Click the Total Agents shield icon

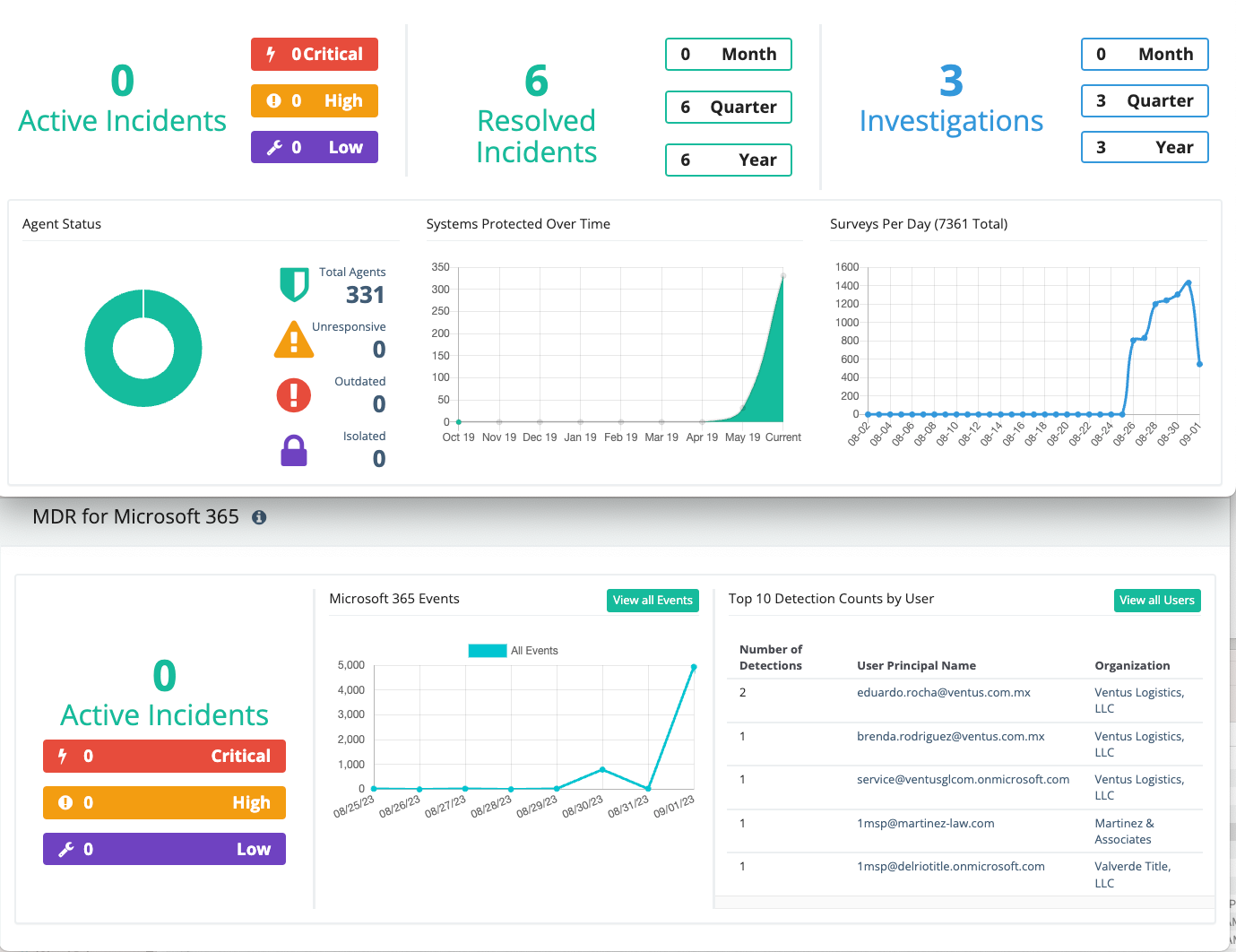[x=294, y=284]
